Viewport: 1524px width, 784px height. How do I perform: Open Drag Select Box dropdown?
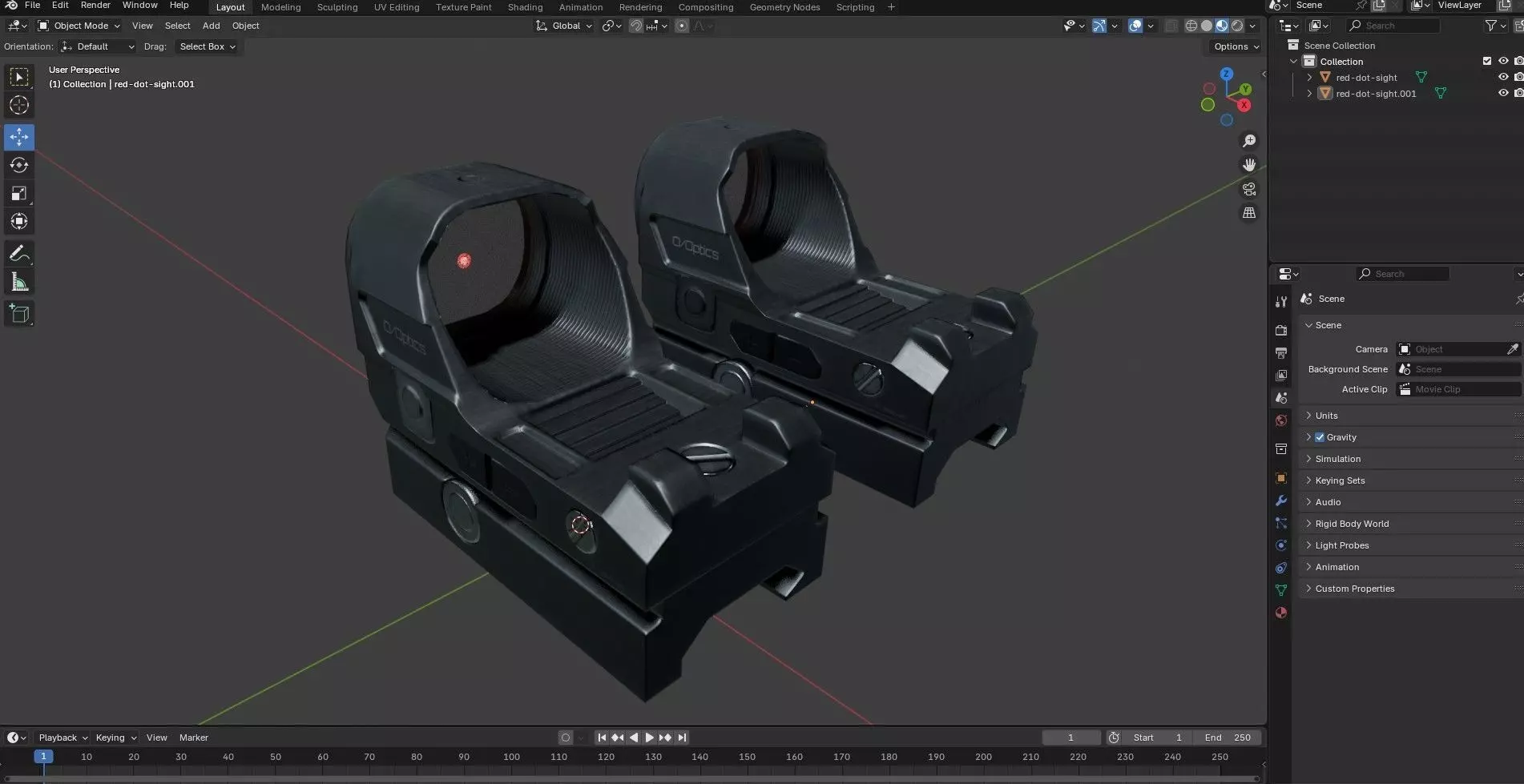pyautogui.click(x=207, y=46)
